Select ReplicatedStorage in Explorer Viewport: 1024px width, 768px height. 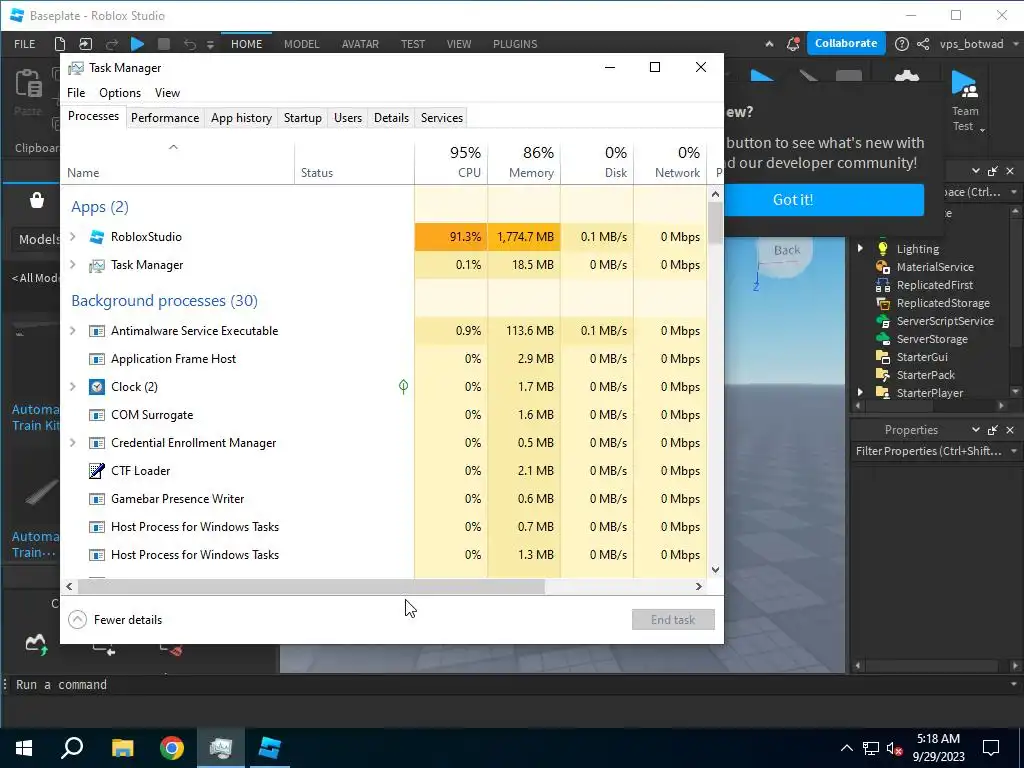[942, 303]
